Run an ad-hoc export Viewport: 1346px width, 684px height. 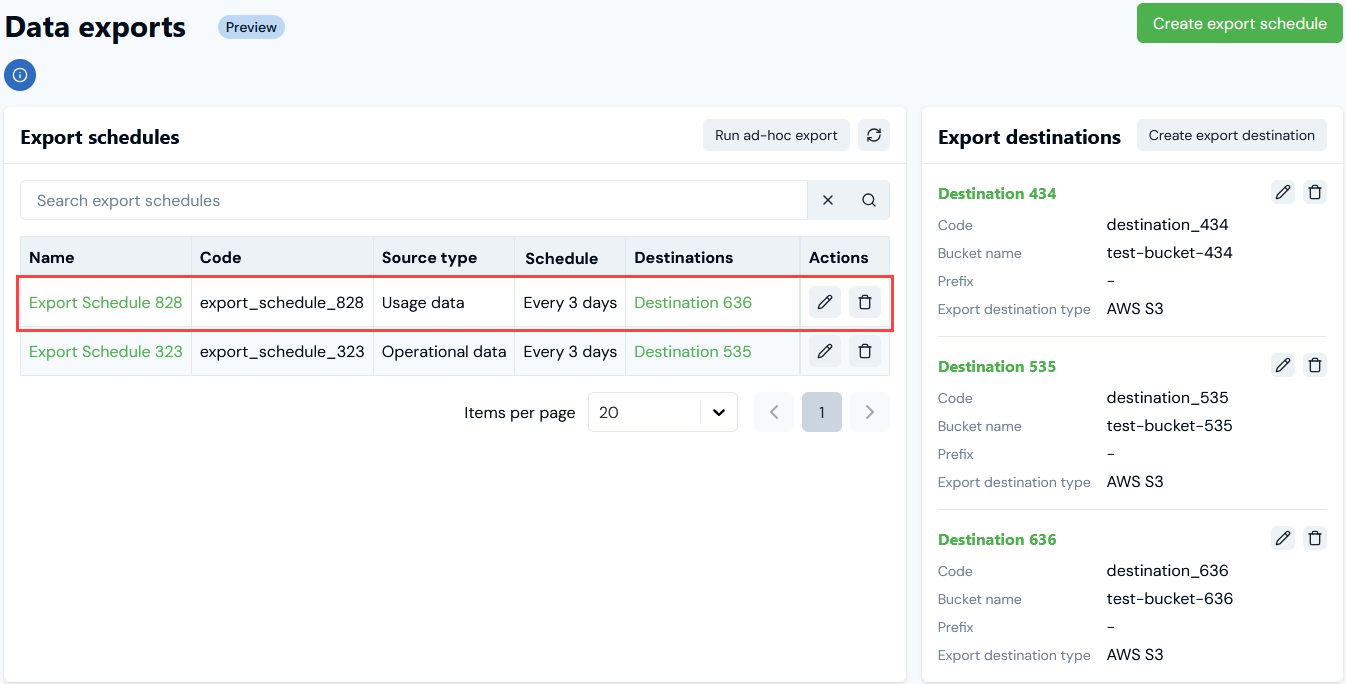coord(776,135)
